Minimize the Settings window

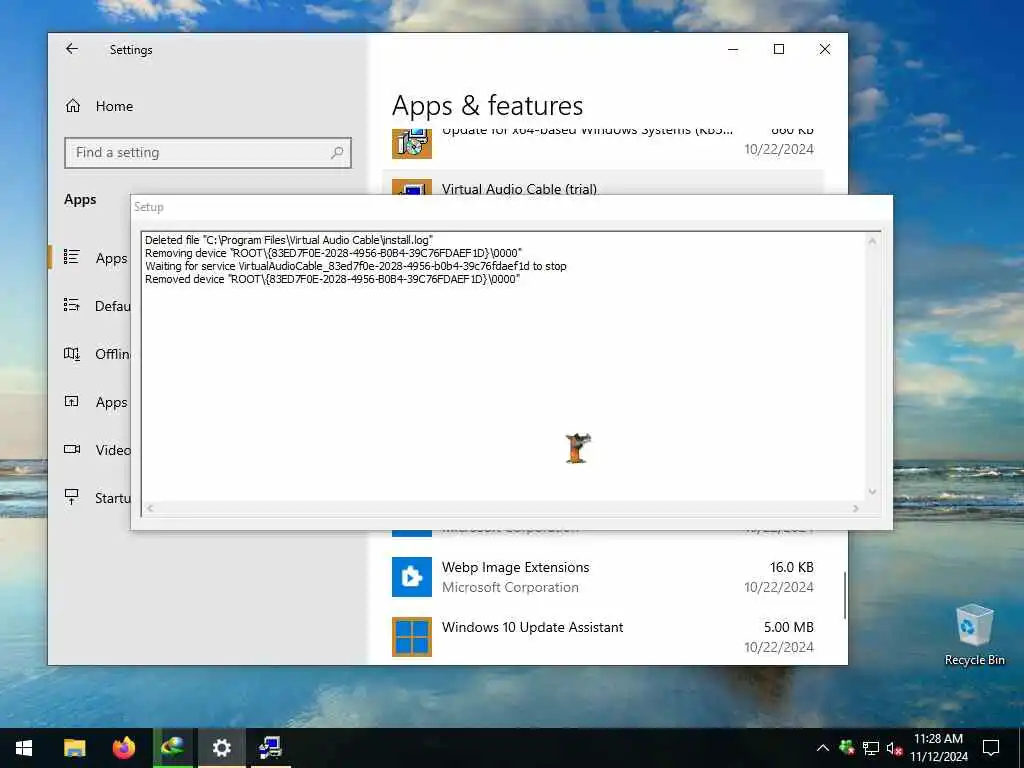click(733, 49)
